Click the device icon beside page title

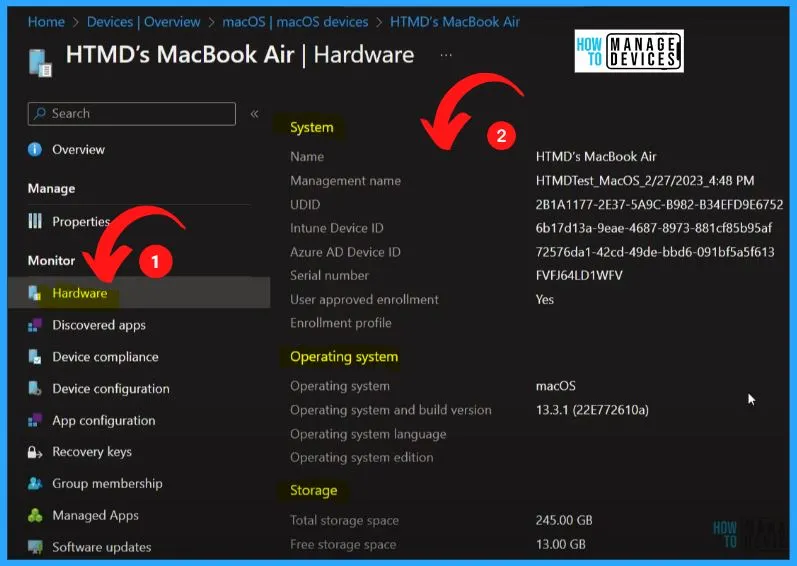40,62
